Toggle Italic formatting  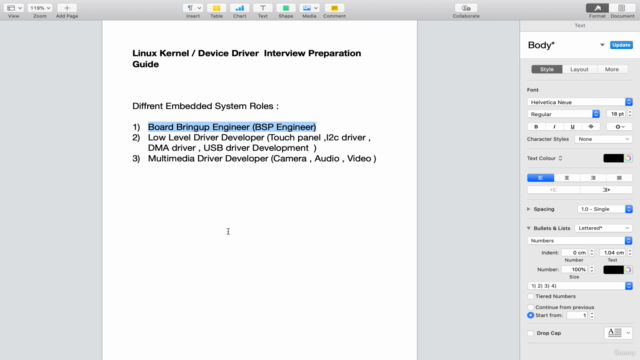[554, 127]
